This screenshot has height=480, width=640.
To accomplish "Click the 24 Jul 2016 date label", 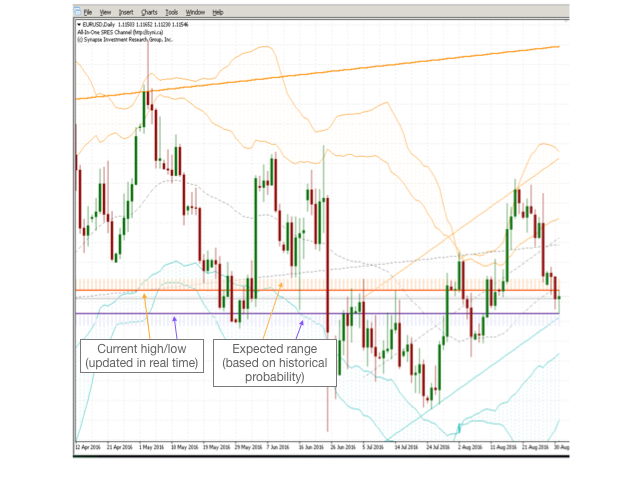I will click(x=438, y=447).
